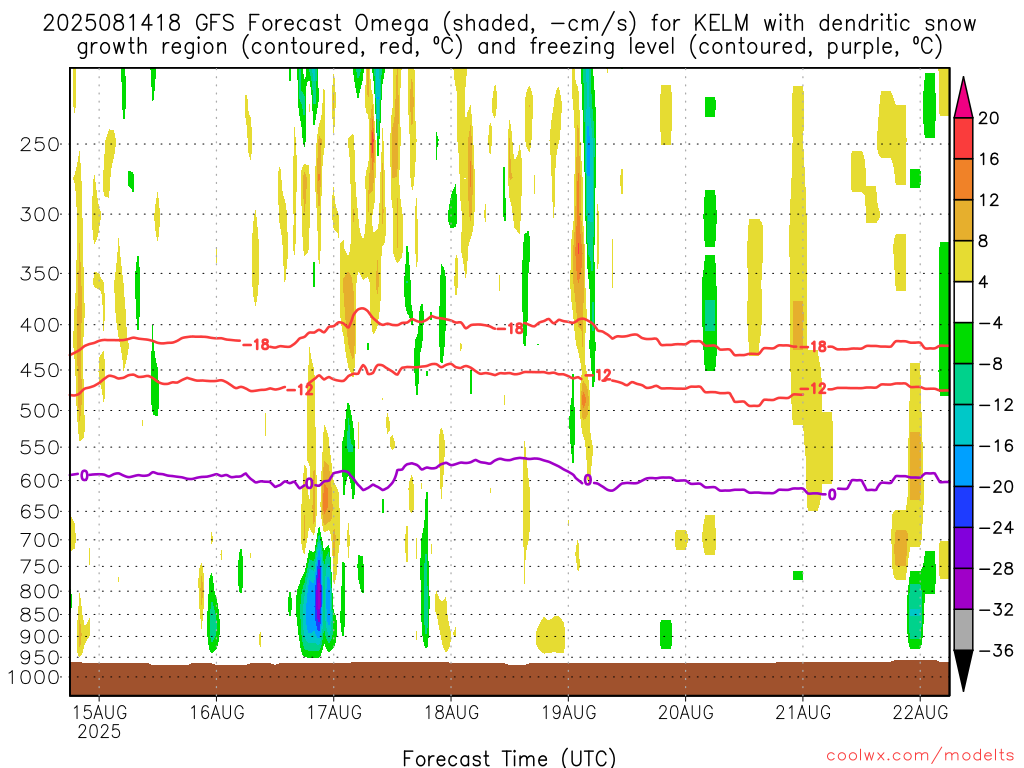The width and height of the screenshot is (1024, 768).
Task: Click the 450 pressure level label
Action: [x=40, y=370]
